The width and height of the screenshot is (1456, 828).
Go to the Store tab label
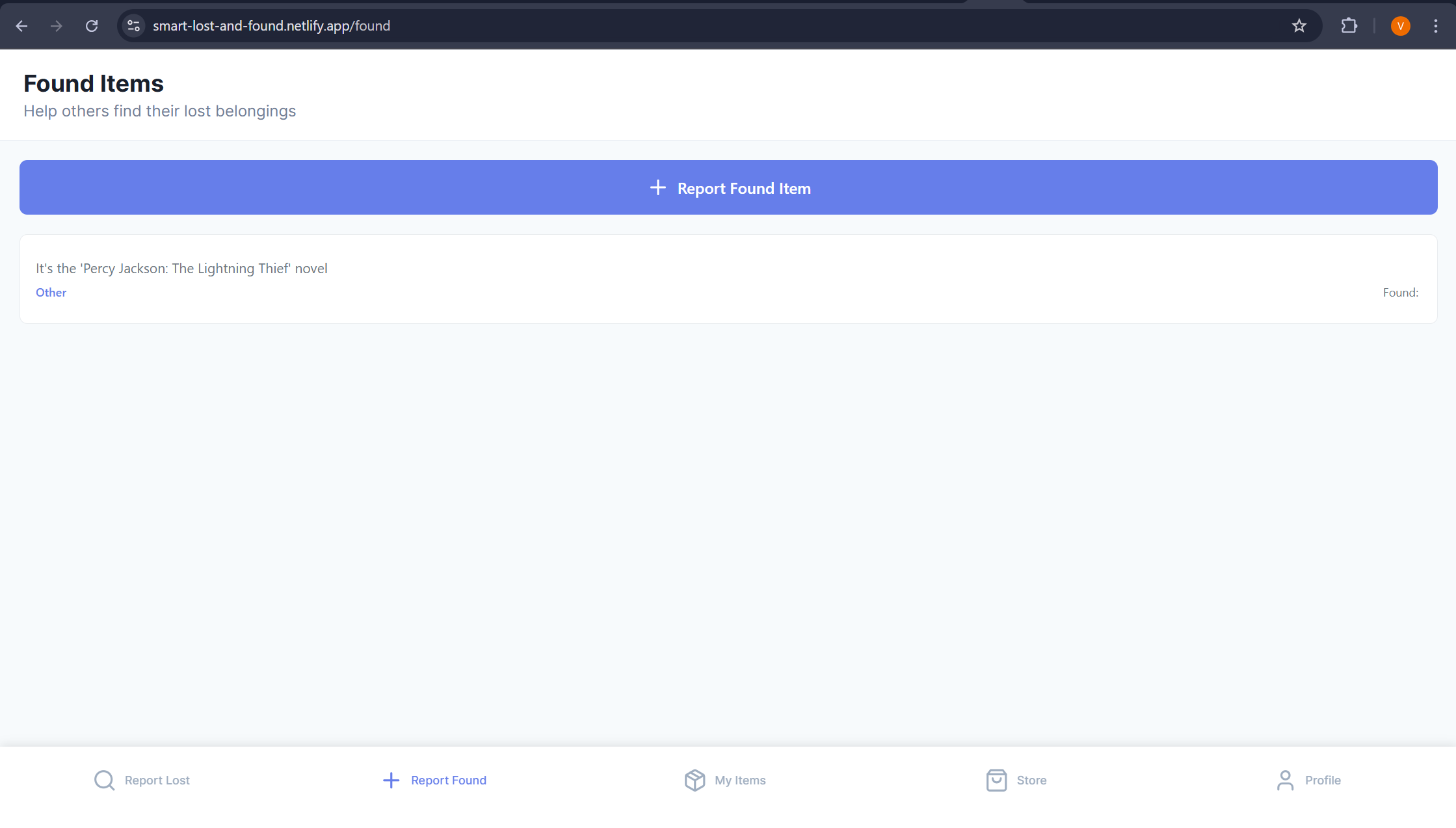coord(1031,780)
